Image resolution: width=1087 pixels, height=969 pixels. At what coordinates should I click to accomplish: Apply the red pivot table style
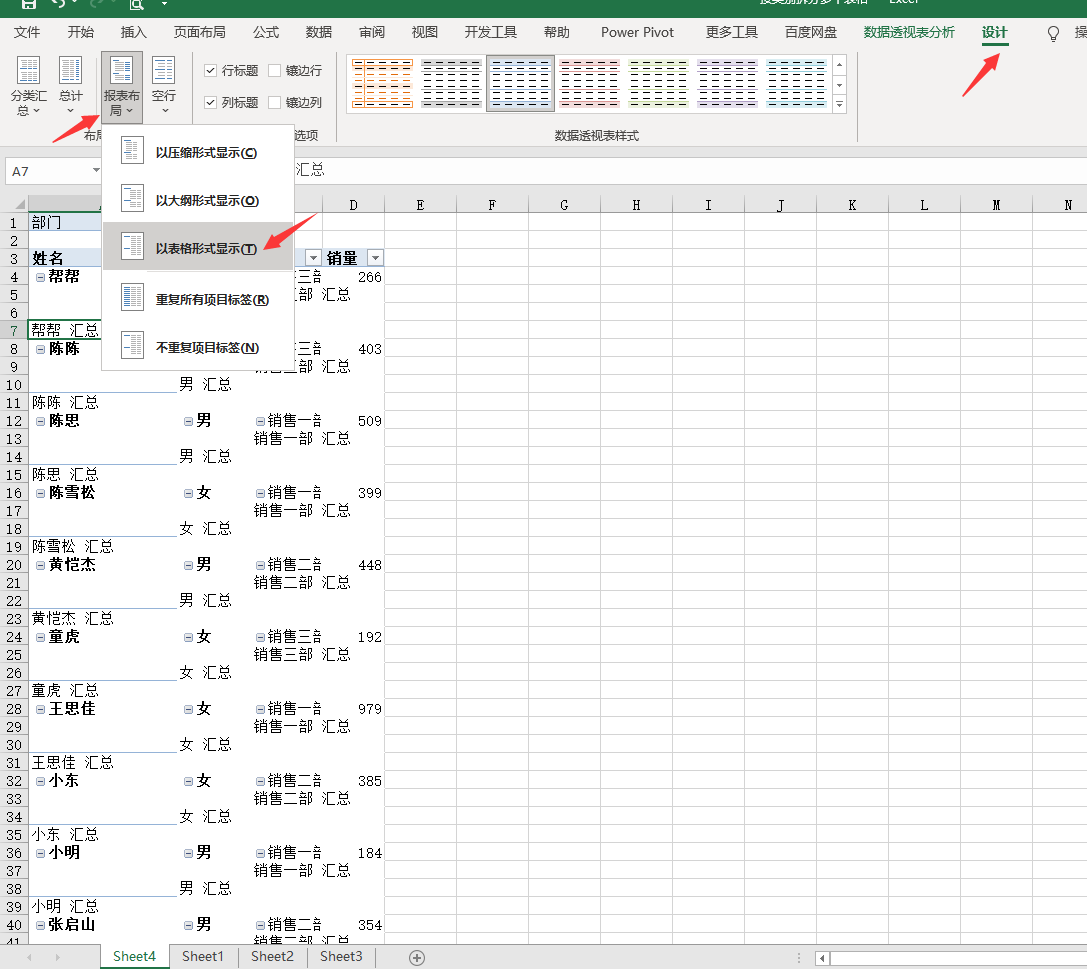pyautogui.click(x=589, y=83)
